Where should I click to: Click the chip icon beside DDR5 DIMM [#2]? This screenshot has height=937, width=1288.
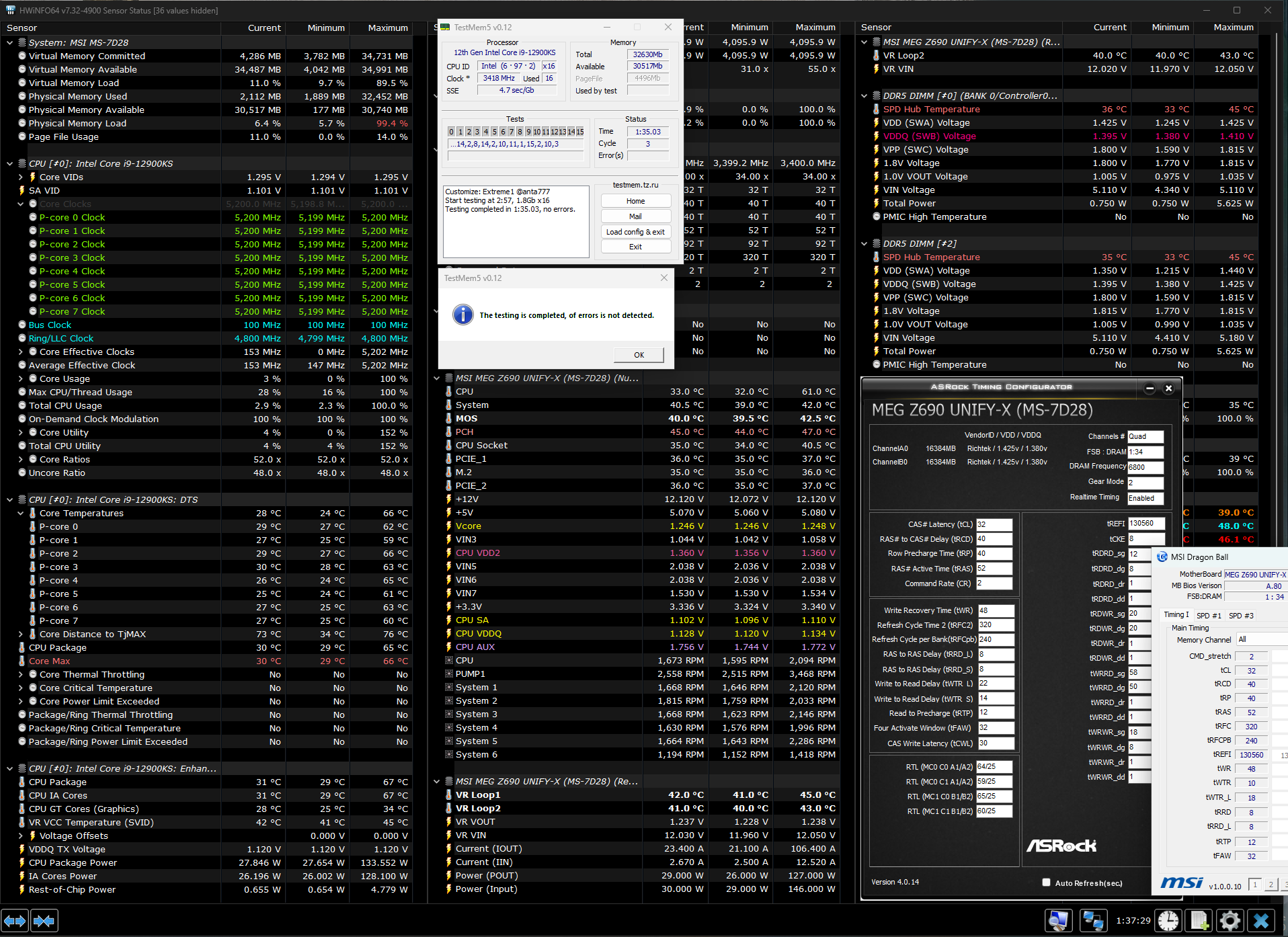877,243
